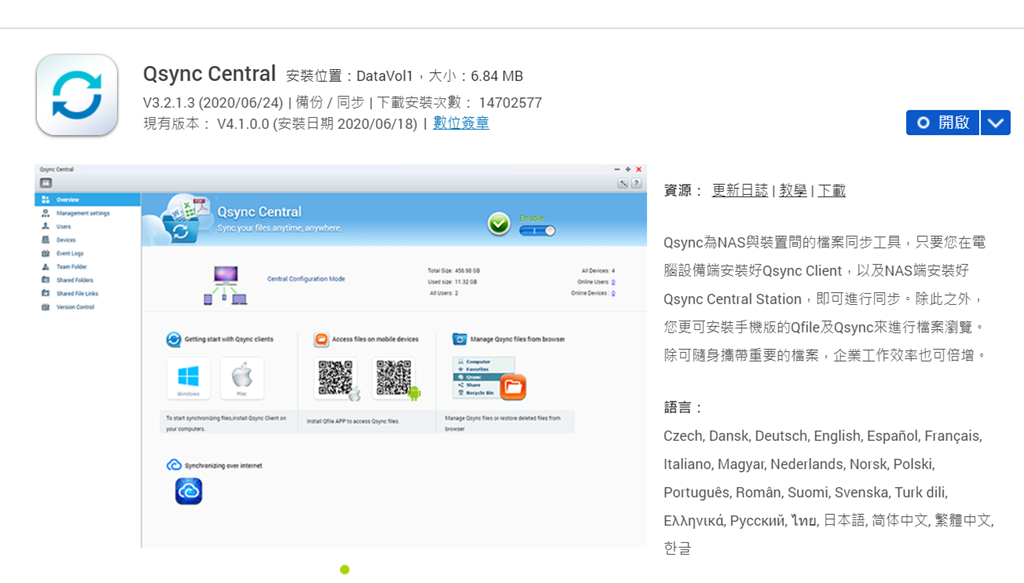Expand the dropdown arrow beside 開啟 button
This screenshot has width=1024, height=583.
click(995, 123)
